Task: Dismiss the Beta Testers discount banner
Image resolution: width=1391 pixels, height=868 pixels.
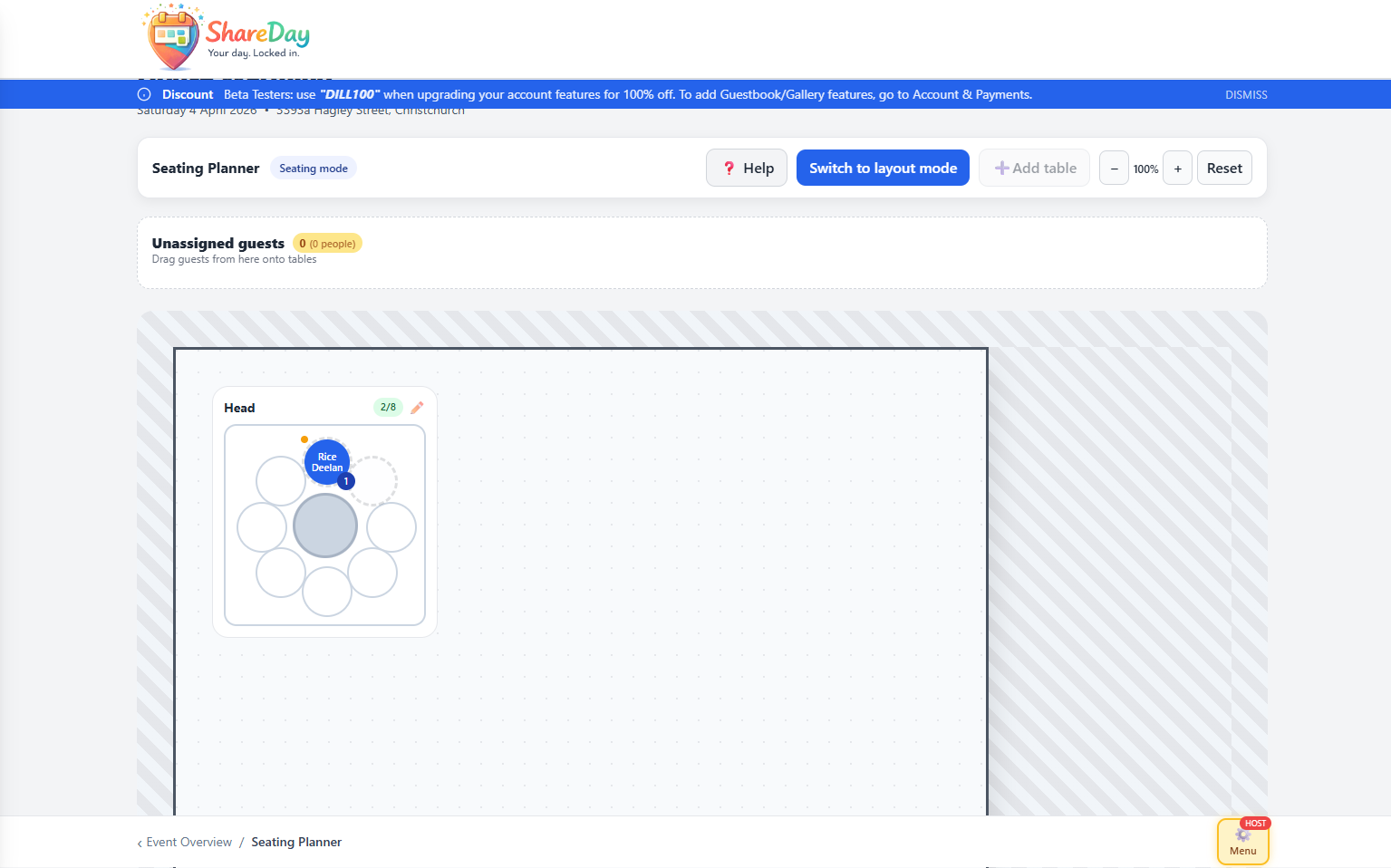Action: coord(1246,94)
